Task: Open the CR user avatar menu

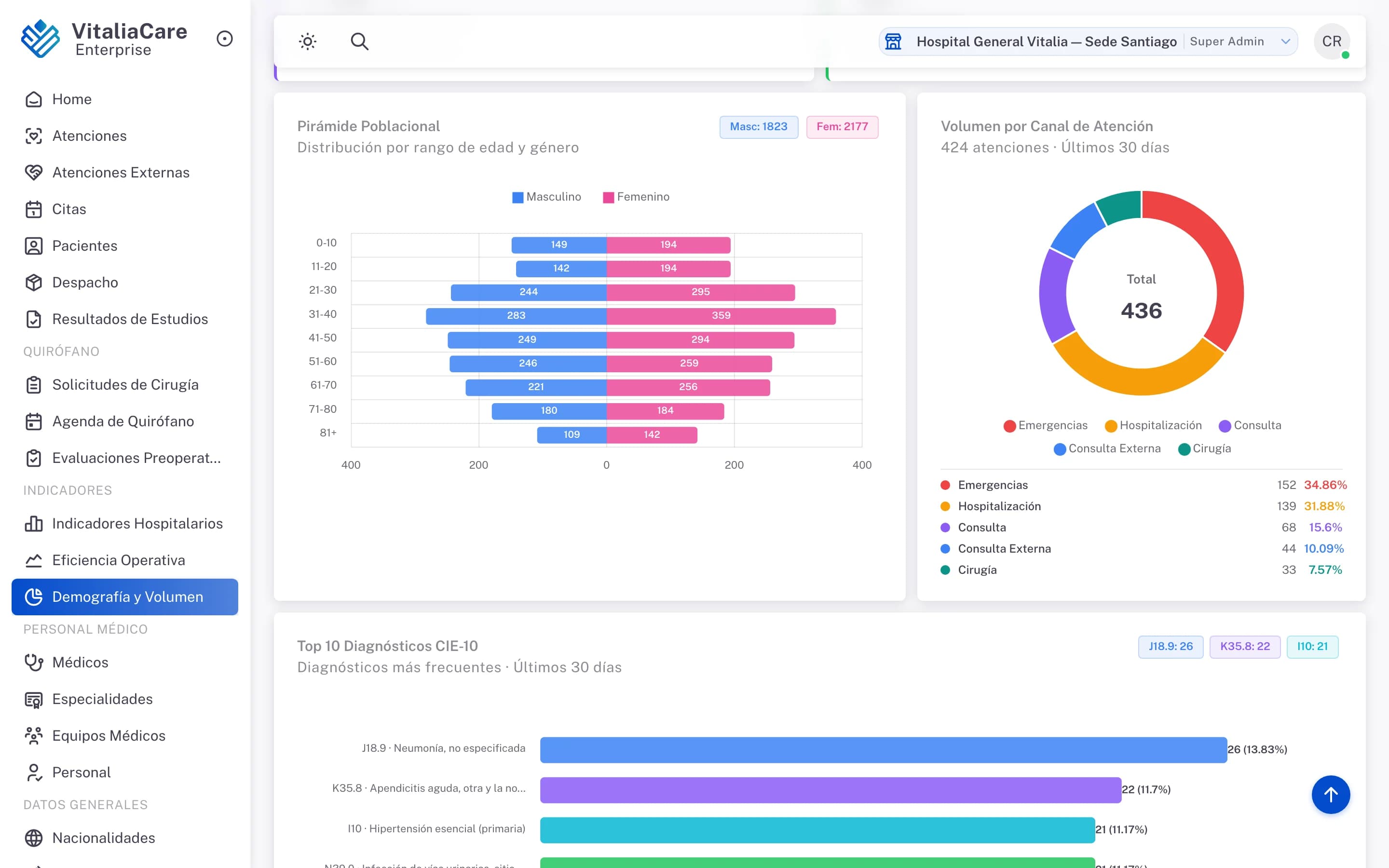Action: tap(1332, 41)
